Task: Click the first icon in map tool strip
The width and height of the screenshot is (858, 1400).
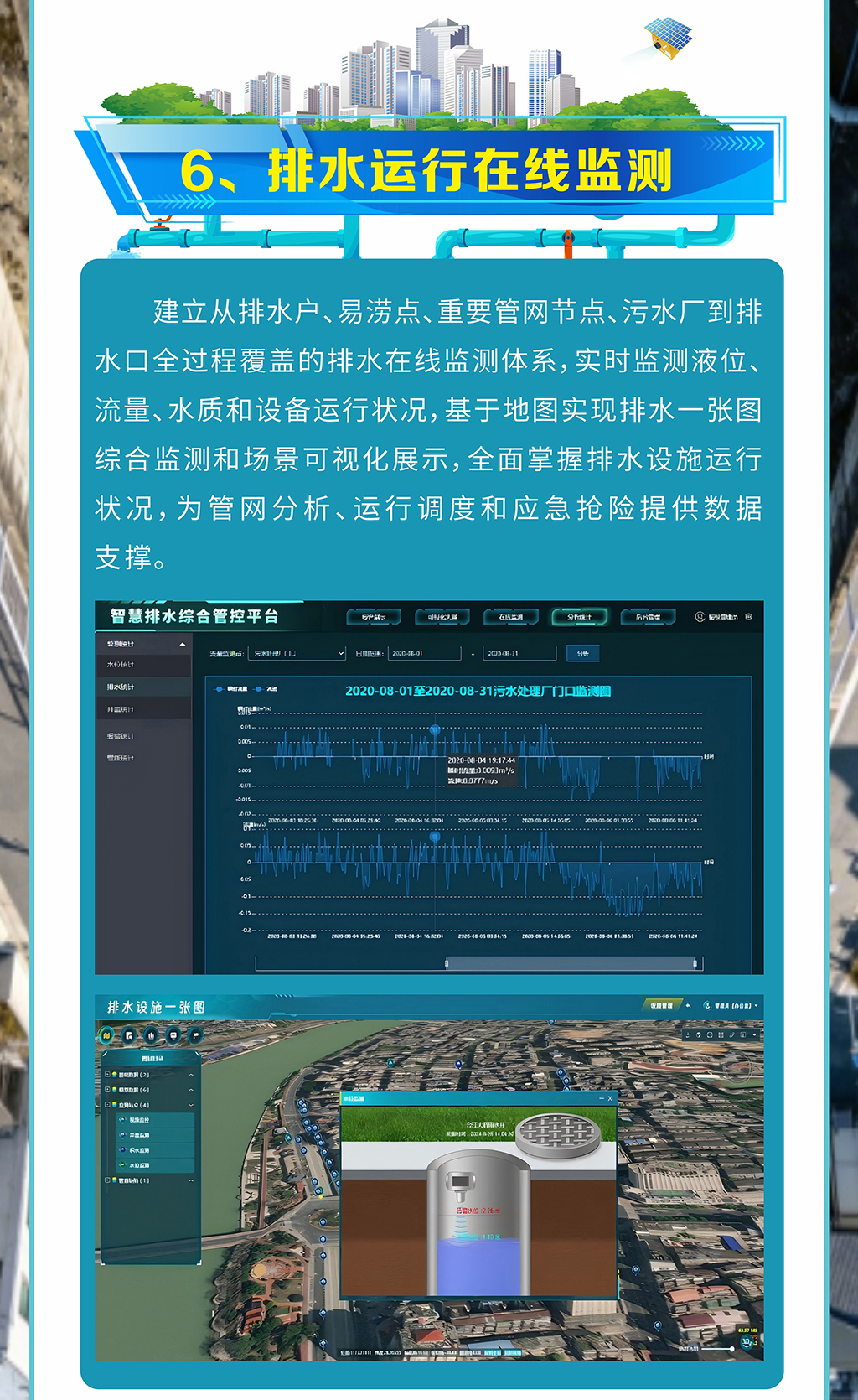Action: coord(688,1035)
